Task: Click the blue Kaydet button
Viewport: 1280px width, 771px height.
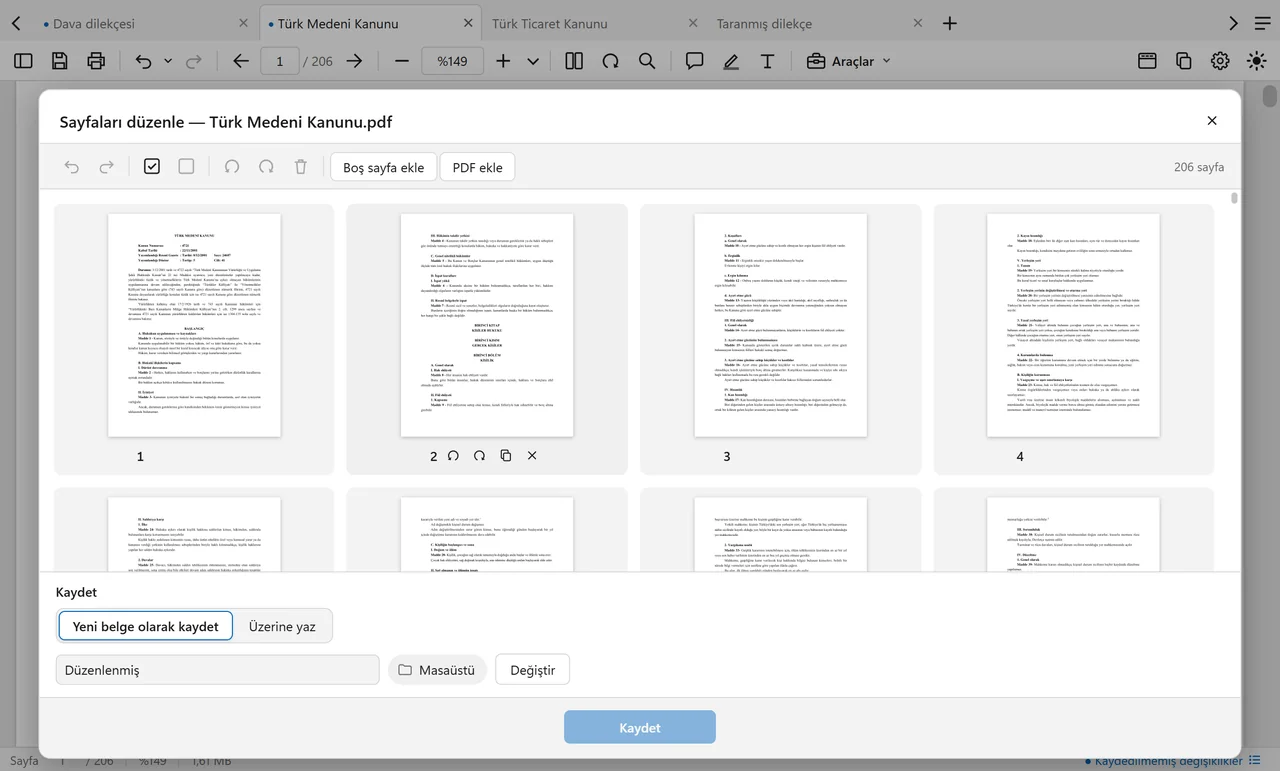Action: click(640, 727)
